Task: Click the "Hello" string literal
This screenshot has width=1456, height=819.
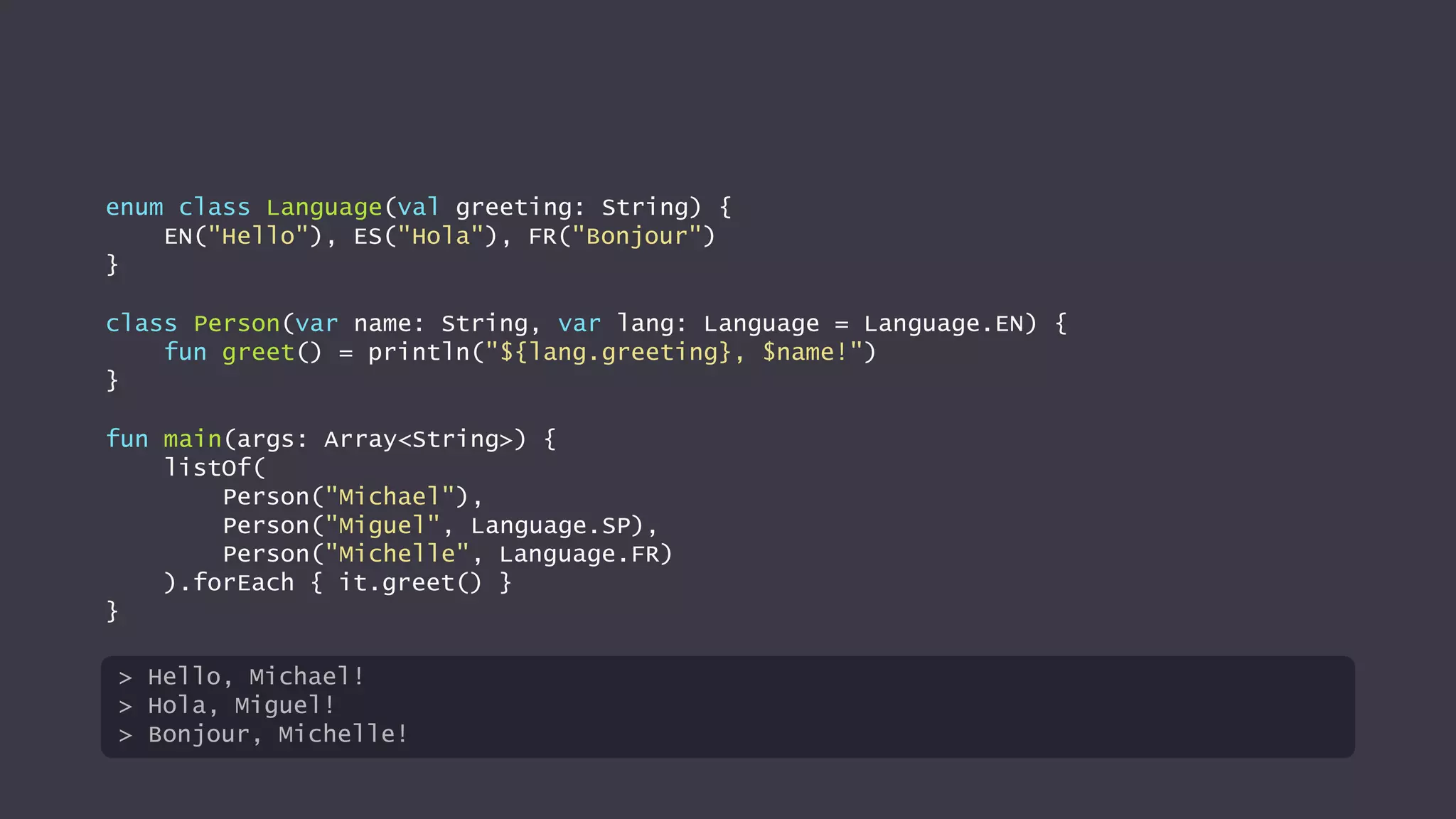Action: click(258, 235)
